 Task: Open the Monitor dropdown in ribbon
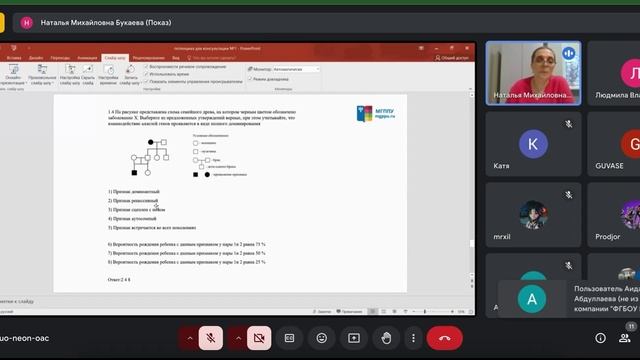pos(296,69)
